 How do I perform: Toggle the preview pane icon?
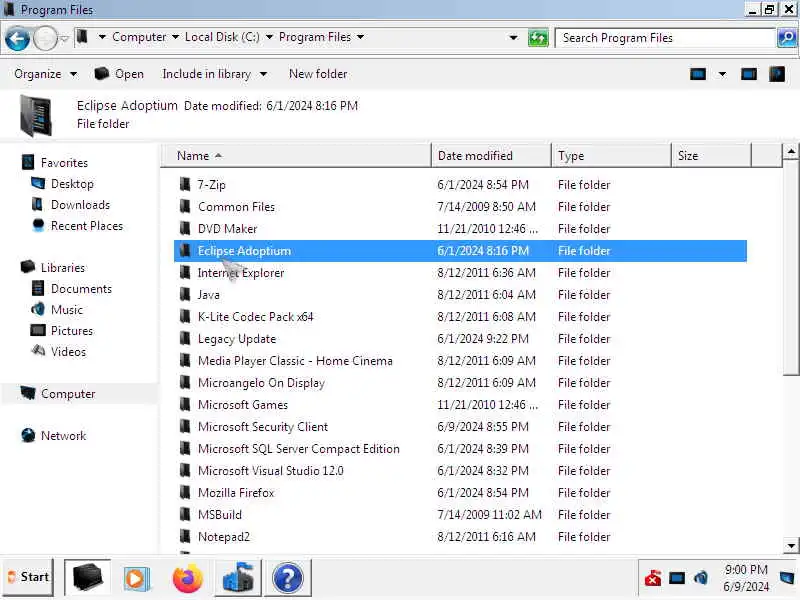(748, 74)
